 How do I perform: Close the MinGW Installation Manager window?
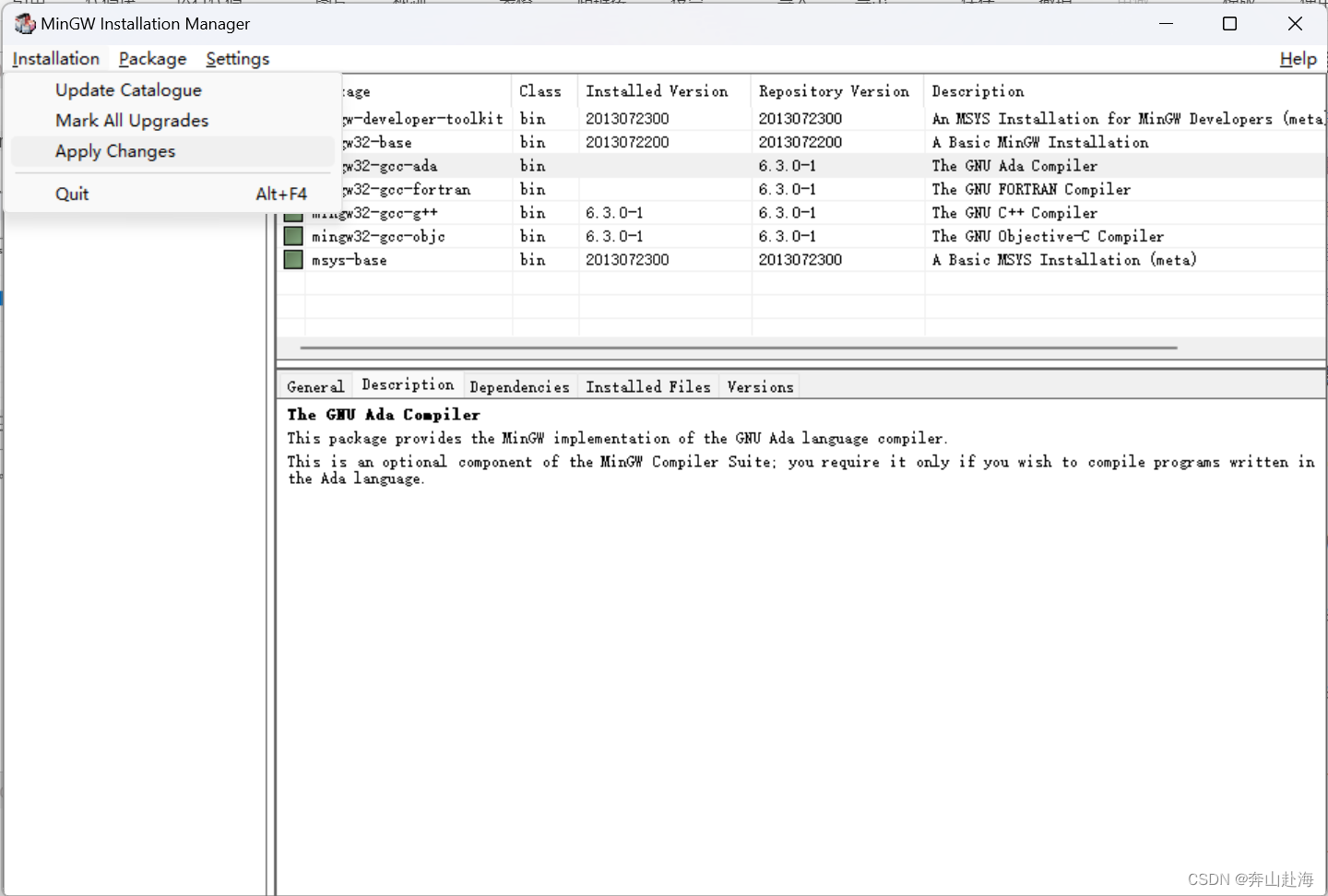point(1295,24)
